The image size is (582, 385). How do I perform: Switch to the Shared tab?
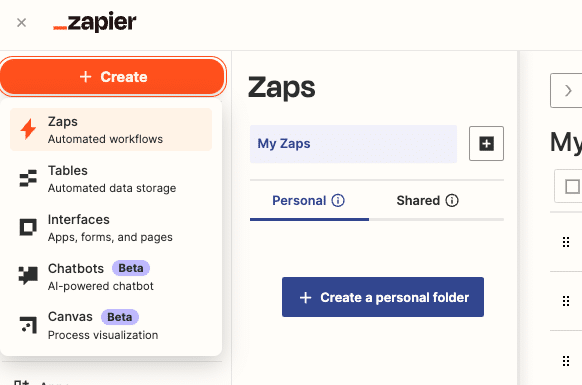(428, 201)
